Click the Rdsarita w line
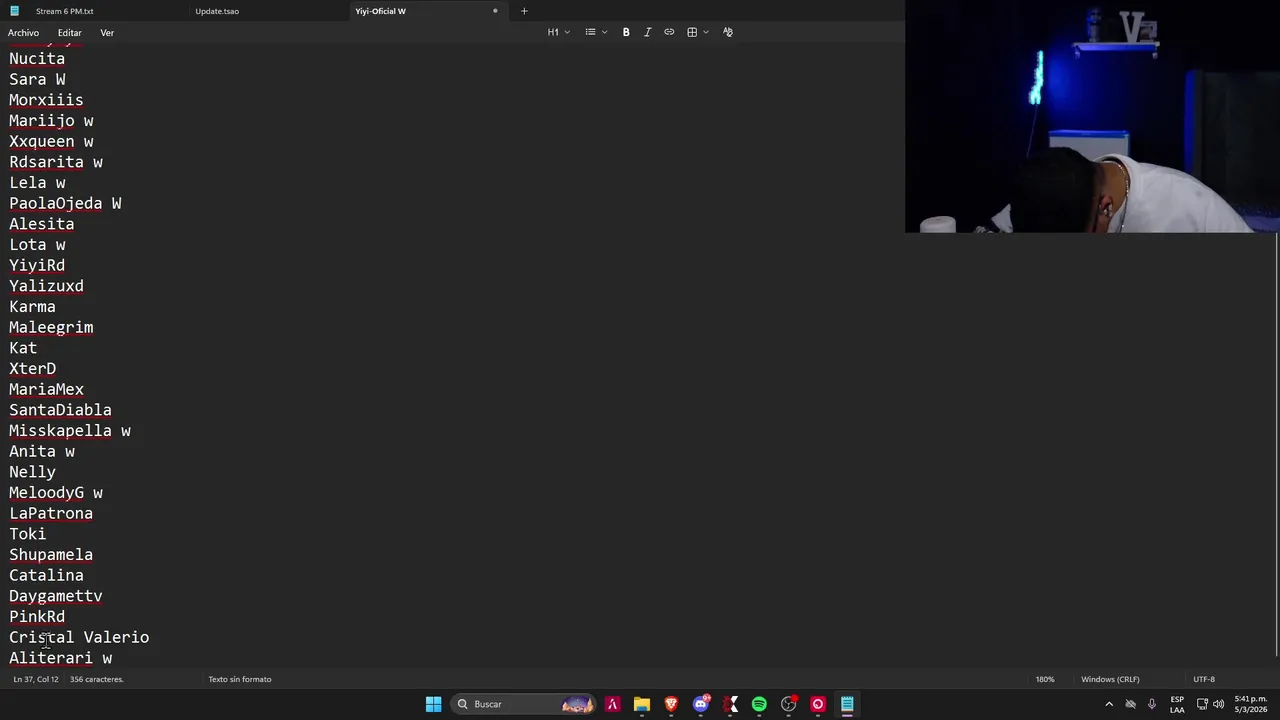Viewport: 1280px width, 720px height. 56,162
